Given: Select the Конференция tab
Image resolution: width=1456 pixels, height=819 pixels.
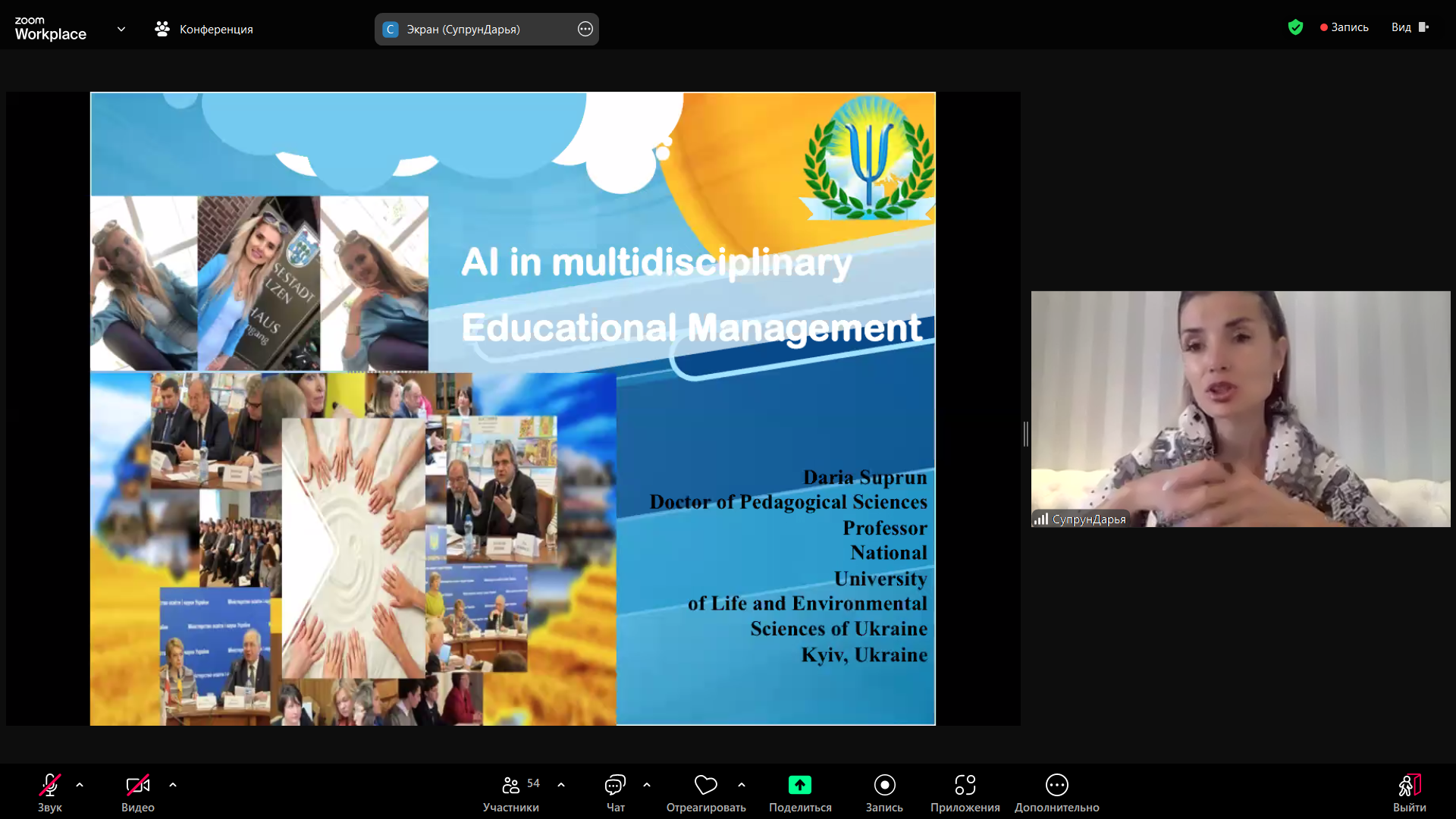Looking at the screenshot, I should click(205, 29).
